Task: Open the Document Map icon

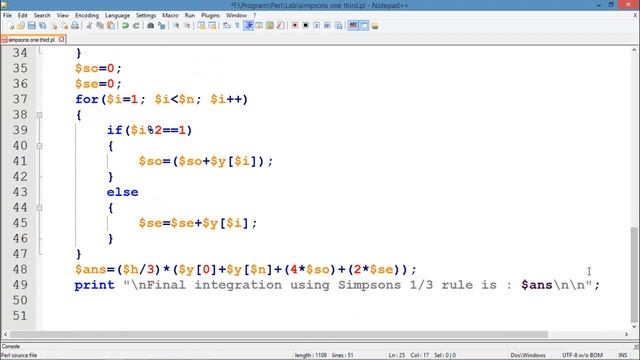Action: click(270, 26)
